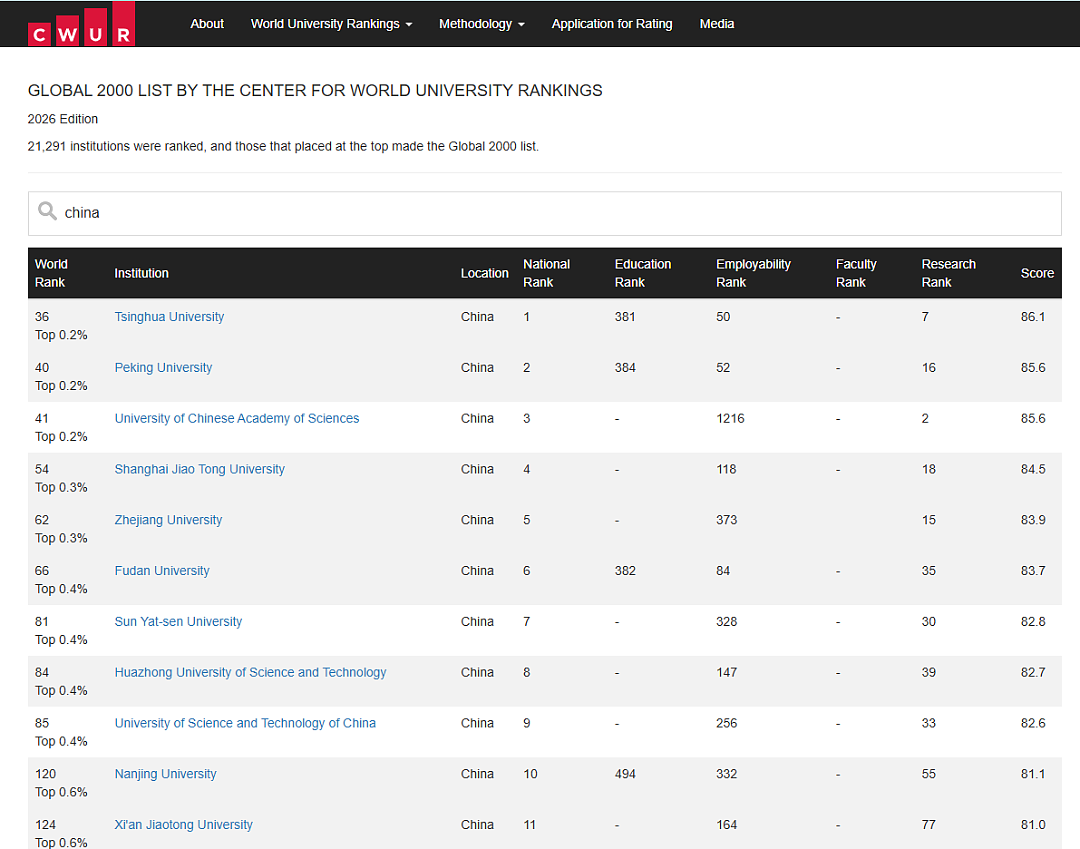Open Sun Yat-sen University link

(178, 622)
